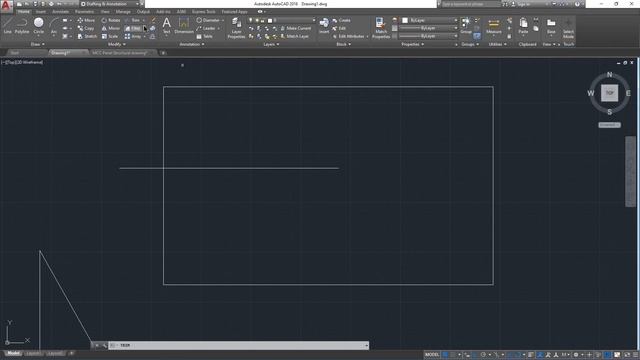Open the Drafting & Annotation workspace dropdown
The height and width of the screenshot is (360, 640).
click(x=110, y=4)
